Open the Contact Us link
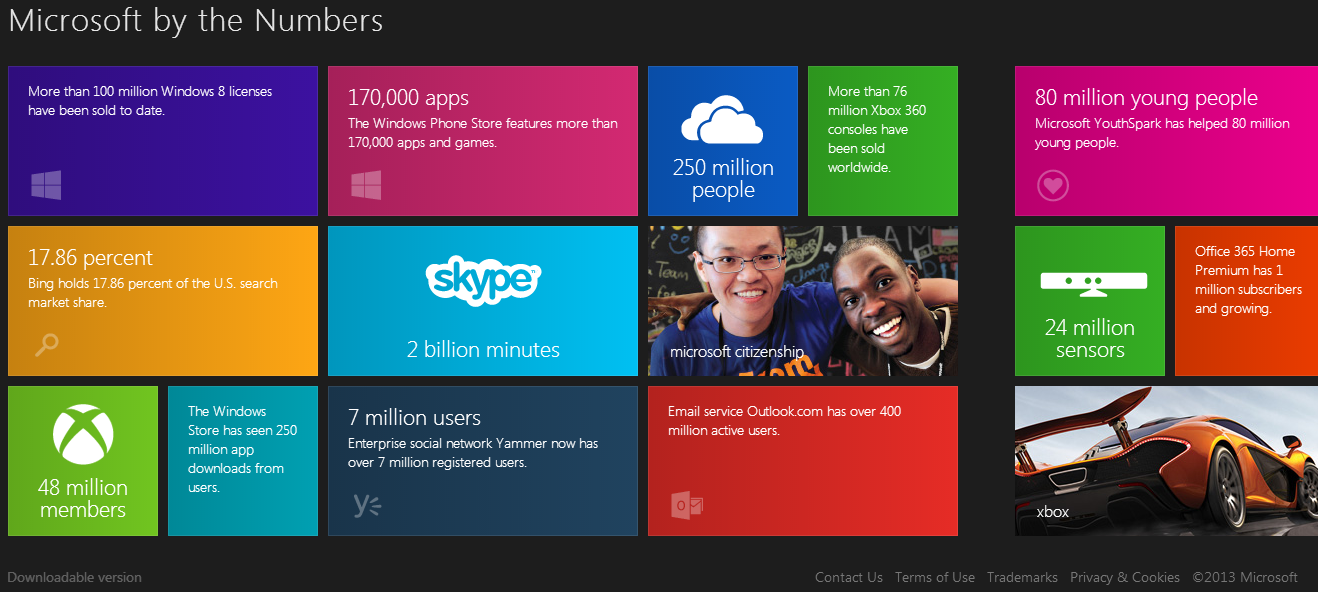The height and width of the screenshot is (592, 1318). point(849,577)
